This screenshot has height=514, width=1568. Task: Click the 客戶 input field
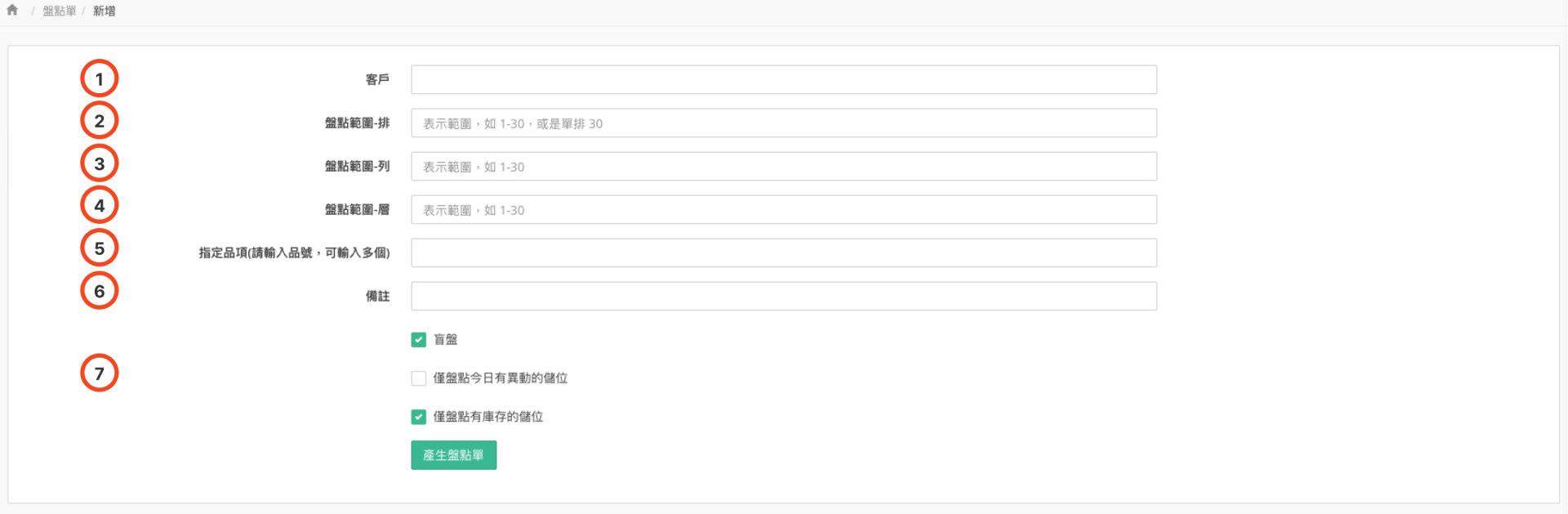point(783,80)
